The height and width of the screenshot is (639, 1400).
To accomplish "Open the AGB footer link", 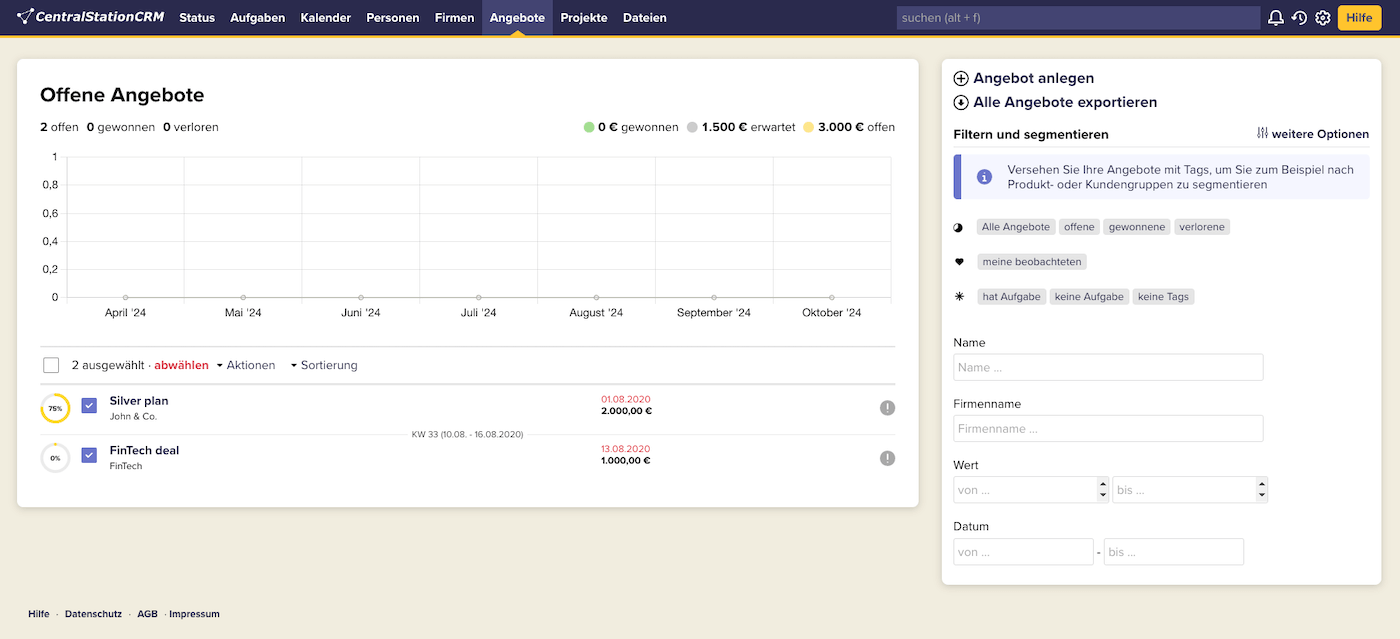I will coord(147,614).
